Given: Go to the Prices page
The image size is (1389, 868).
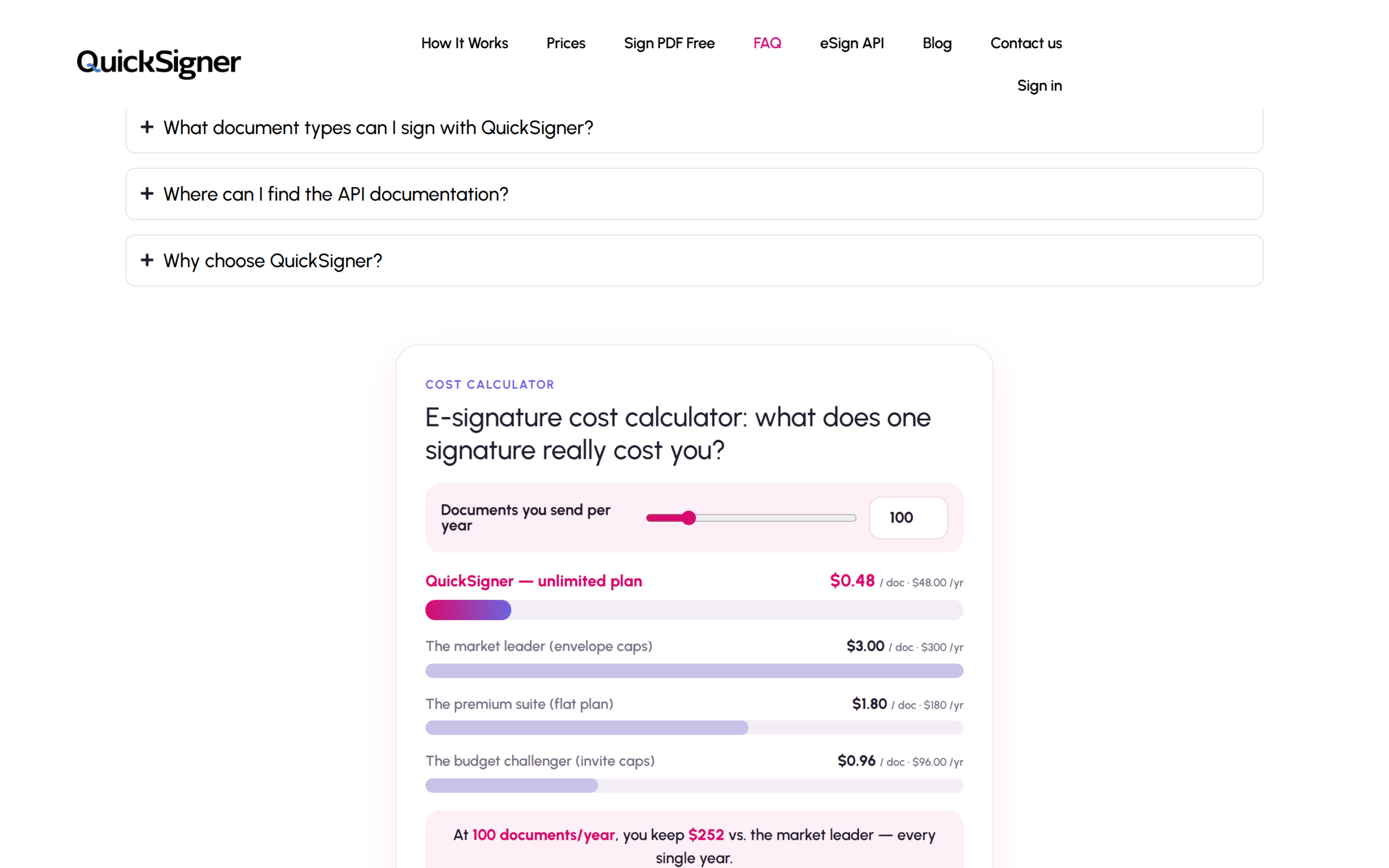Looking at the screenshot, I should point(565,43).
